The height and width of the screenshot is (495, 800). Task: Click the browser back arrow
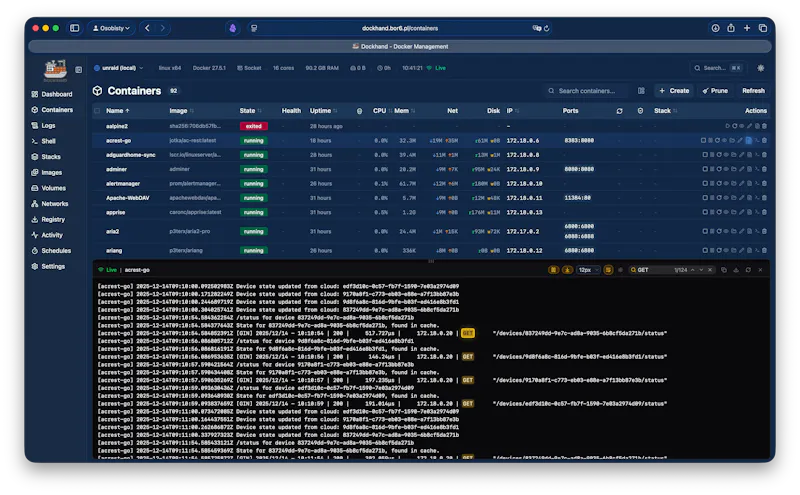pos(147,29)
